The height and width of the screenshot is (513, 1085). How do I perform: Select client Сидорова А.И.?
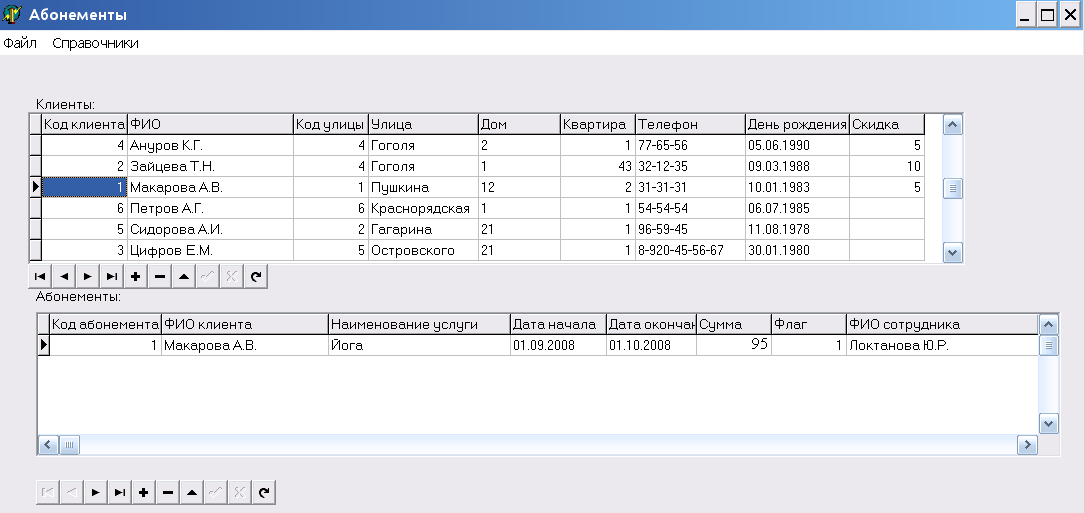click(x=210, y=229)
